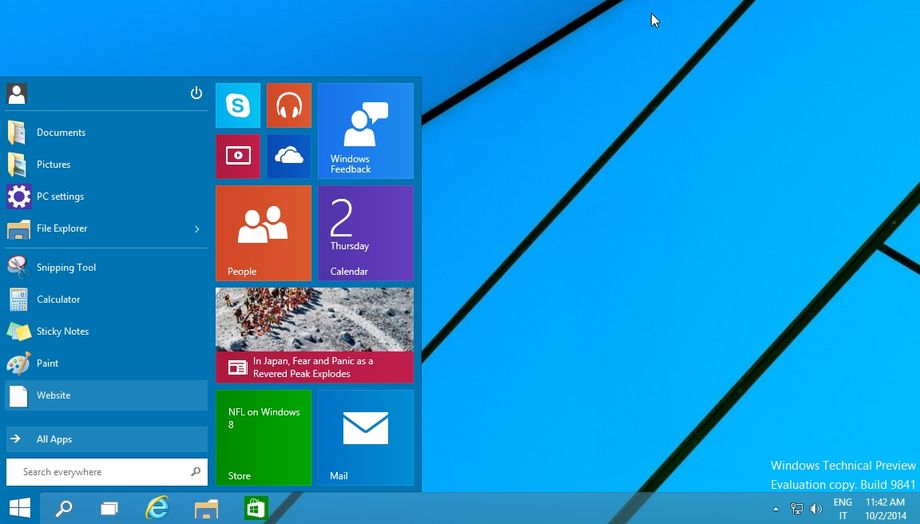920x524 pixels.
Task: Open Internet Explorer from the taskbar
Action: (x=157, y=508)
